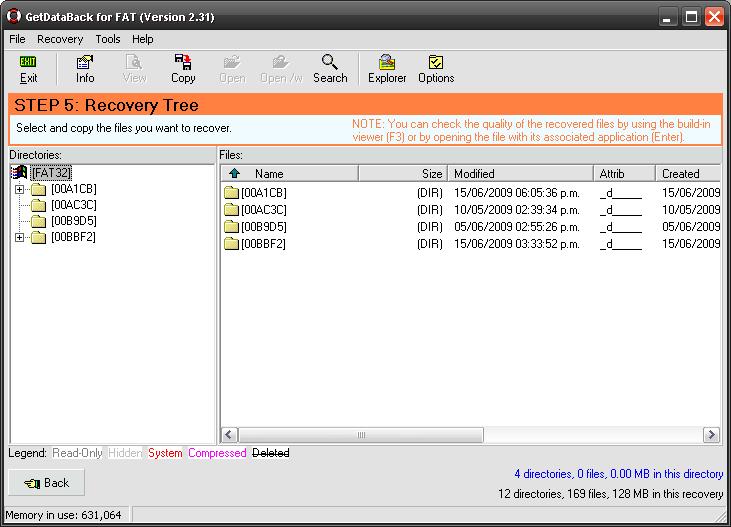Select [00A1CB] name in file list

click(264, 193)
